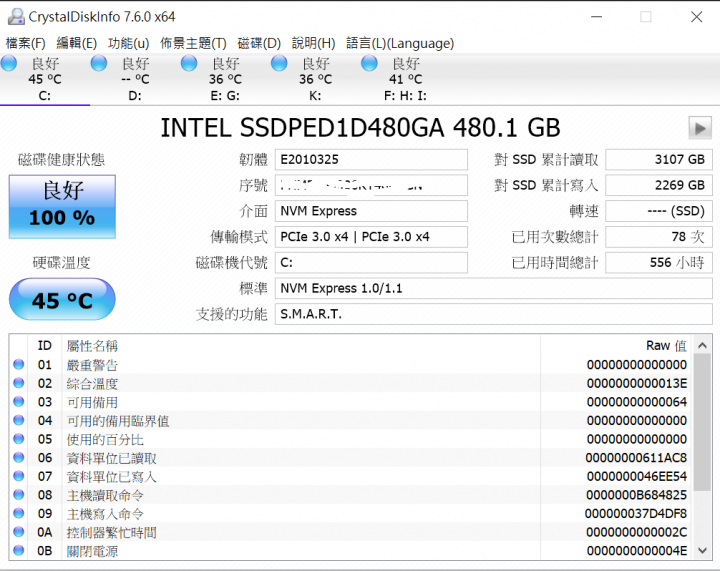This screenshot has width=720, height=571.
Task: Click the status orb for drive K:
Action: click(279, 63)
